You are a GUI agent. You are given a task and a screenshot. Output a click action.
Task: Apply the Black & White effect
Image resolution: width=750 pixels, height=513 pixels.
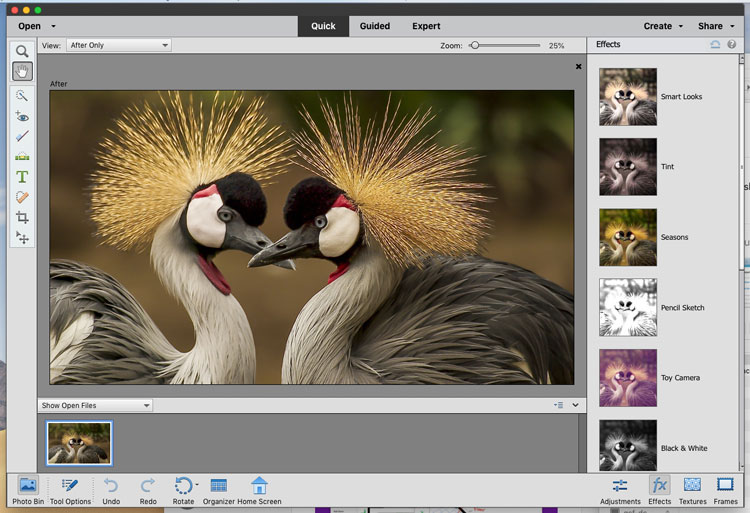point(628,446)
